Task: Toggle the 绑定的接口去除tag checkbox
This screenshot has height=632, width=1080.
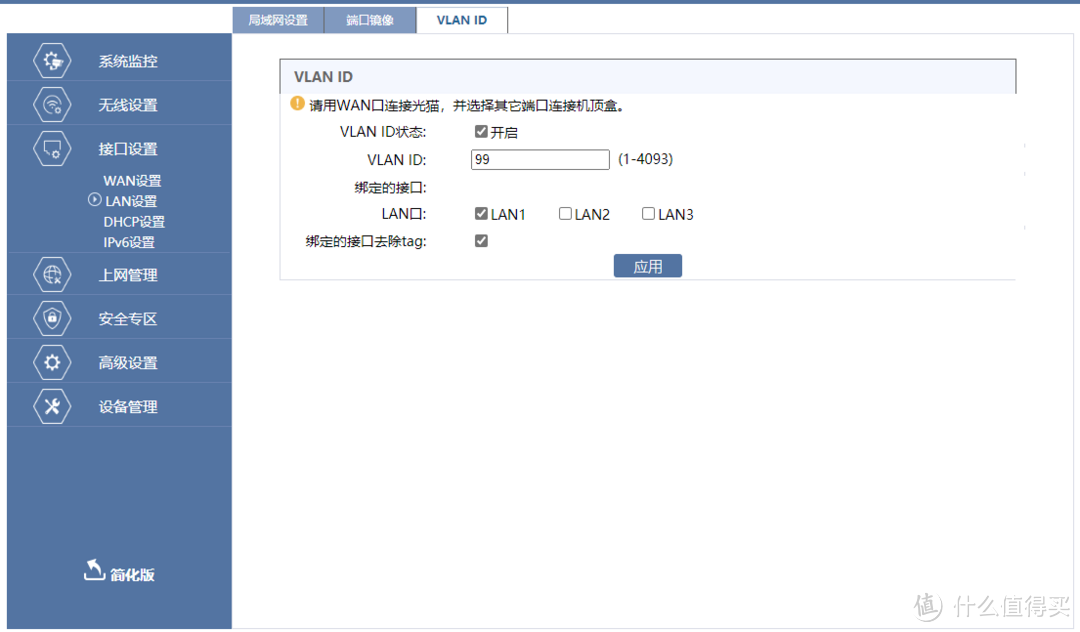Action: coord(481,240)
